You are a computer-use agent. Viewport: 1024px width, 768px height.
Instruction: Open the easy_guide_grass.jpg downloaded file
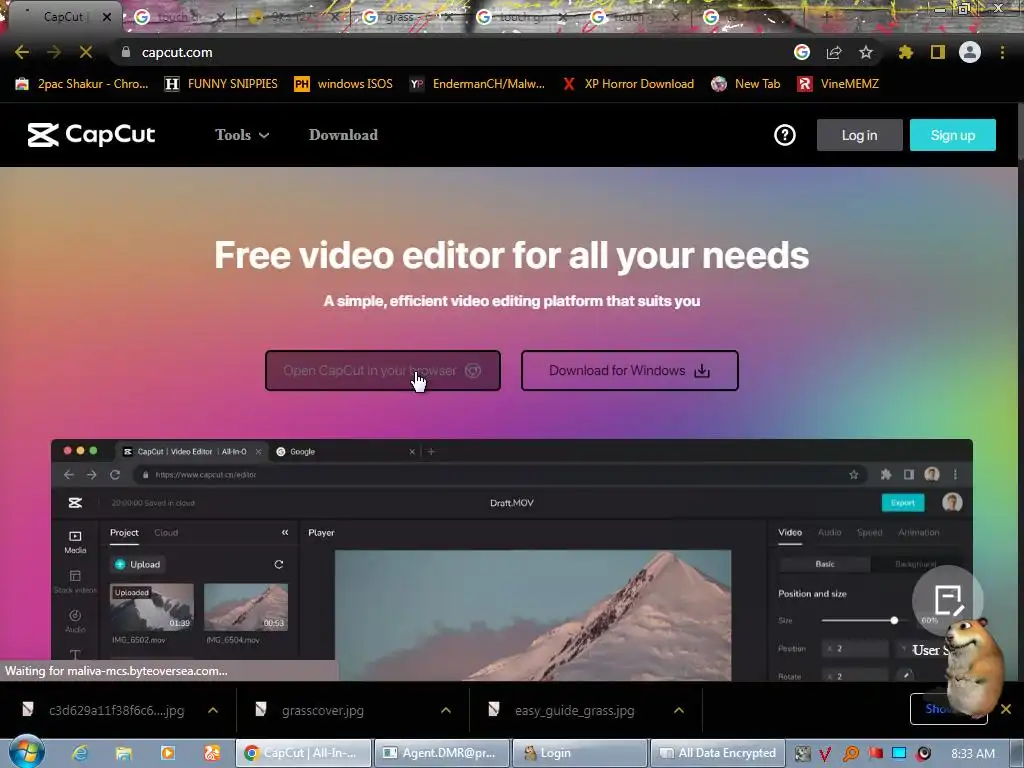tap(574, 711)
